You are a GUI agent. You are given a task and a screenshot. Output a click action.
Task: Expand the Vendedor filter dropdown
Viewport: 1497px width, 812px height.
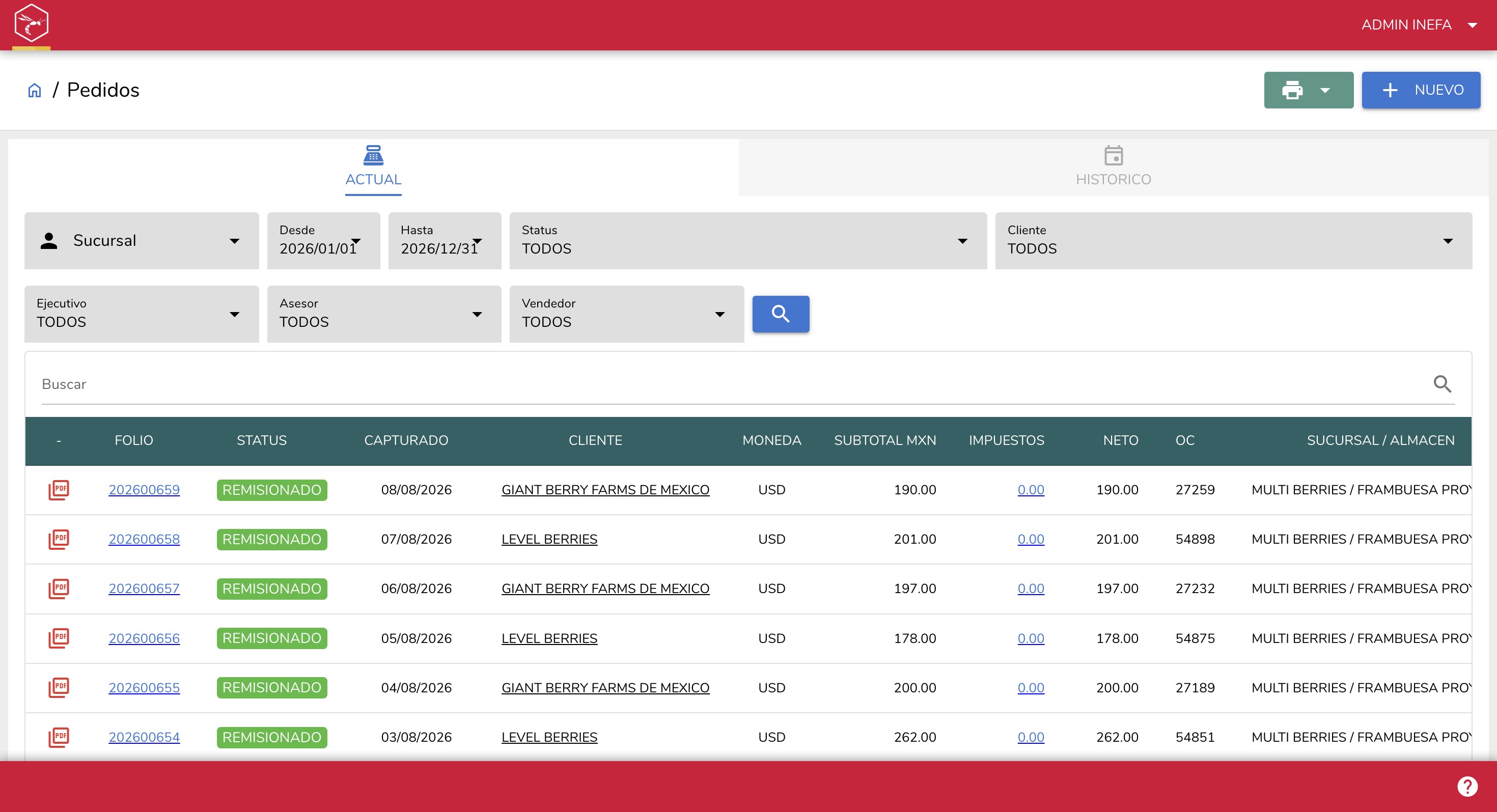pyautogui.click(x=626, y=314)
